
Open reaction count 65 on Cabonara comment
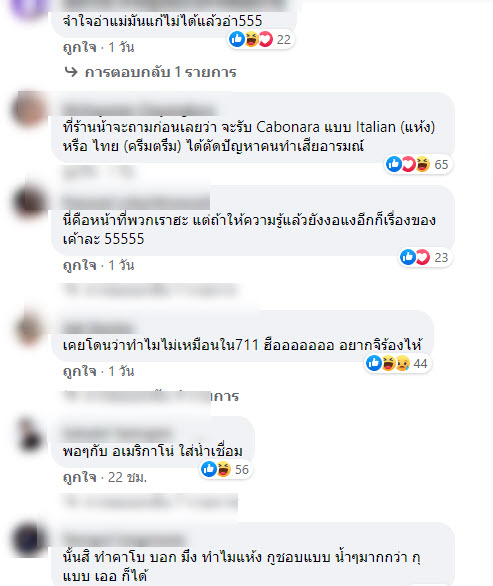point(441,164)
